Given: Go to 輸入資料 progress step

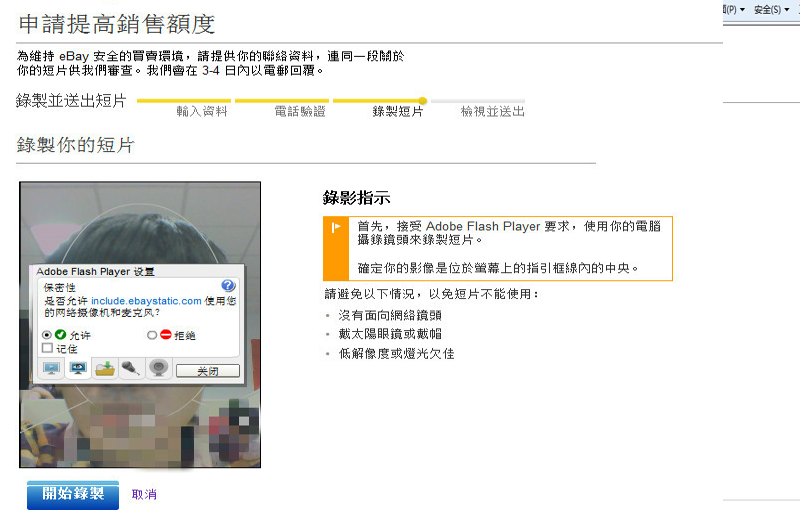Looking at the screenshot, I should pos(202,111).
